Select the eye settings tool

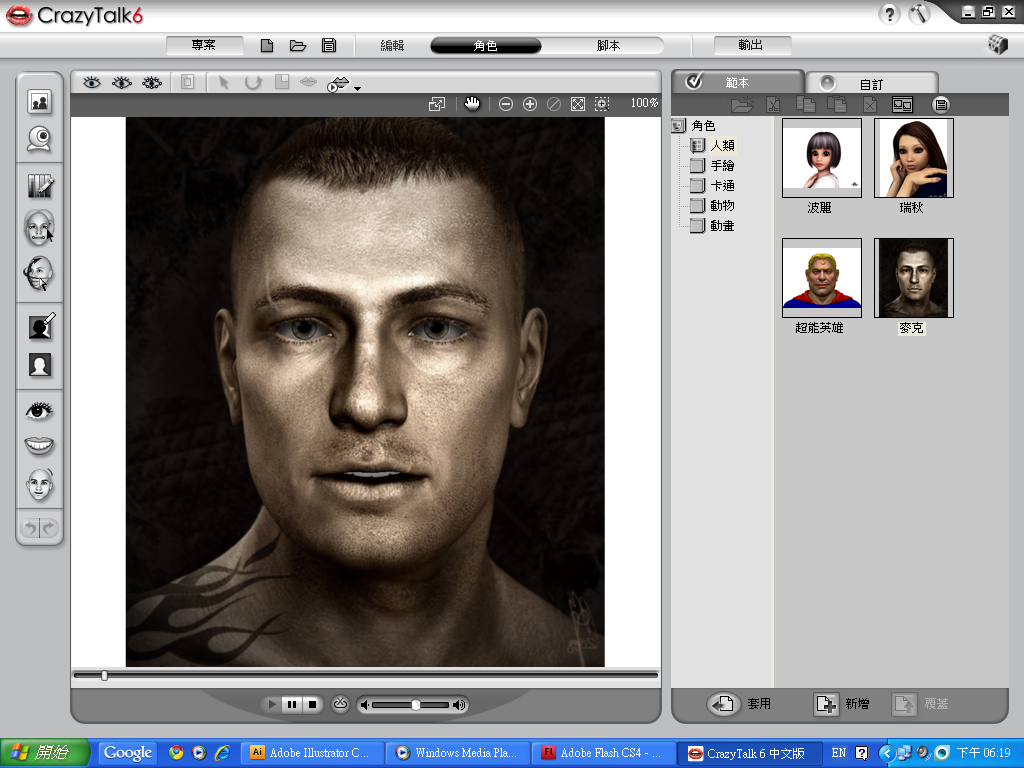click(x=40, y=410)
